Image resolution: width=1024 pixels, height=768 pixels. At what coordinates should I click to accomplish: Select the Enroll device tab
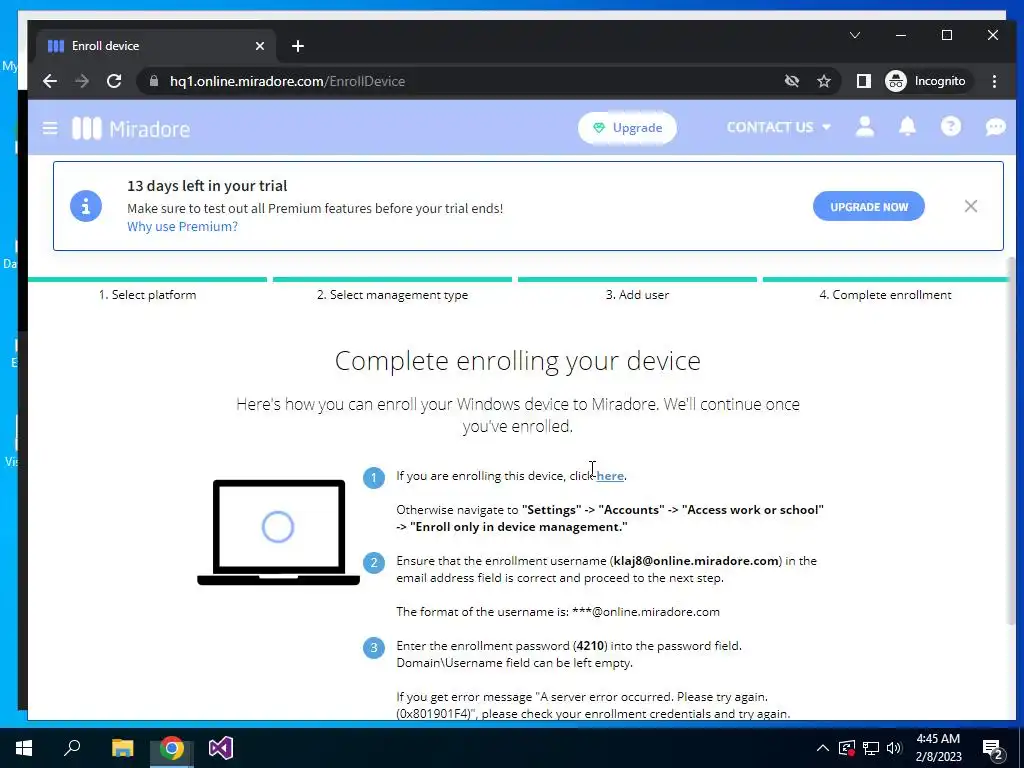pyautogui.click(x=157, y=46)
